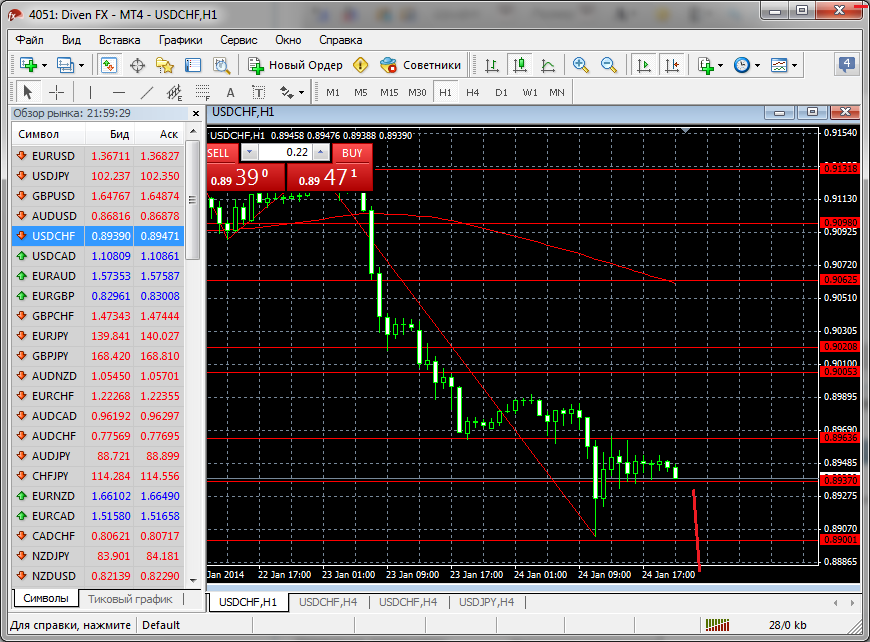Select the Crosshair tool

click(57, 92)
